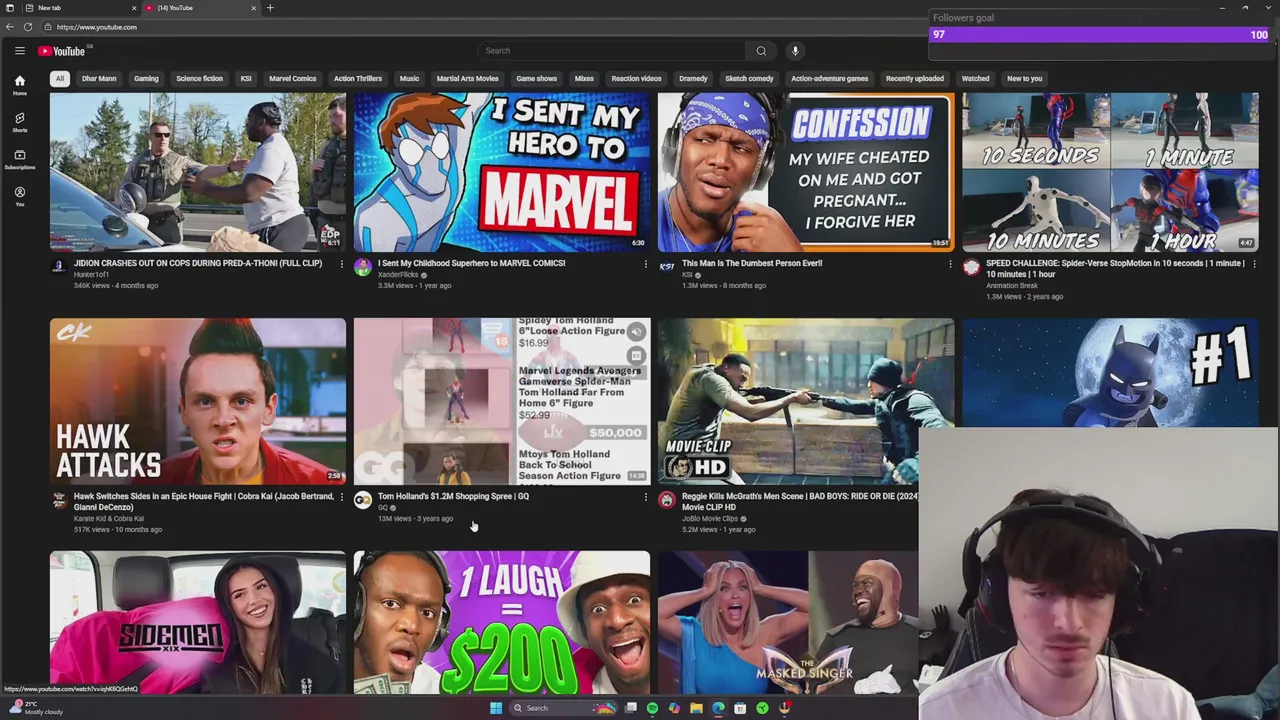Close the New tab browser tab
1280x720 pixels.
coord(134,8)
